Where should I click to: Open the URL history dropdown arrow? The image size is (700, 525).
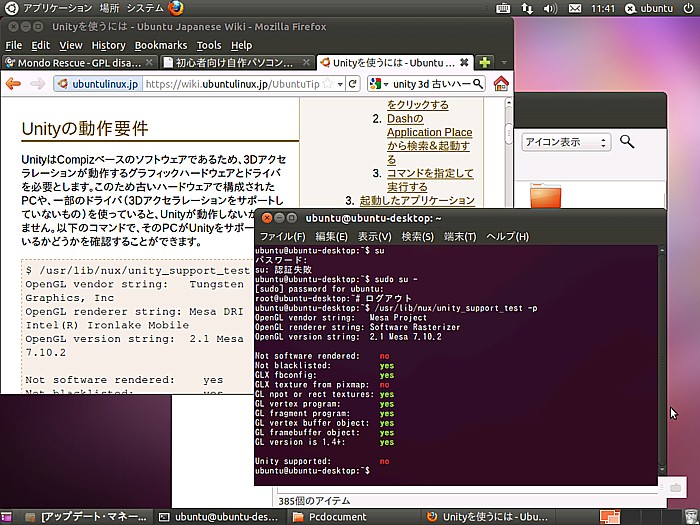pyautogui.click(x=340, y=84)
